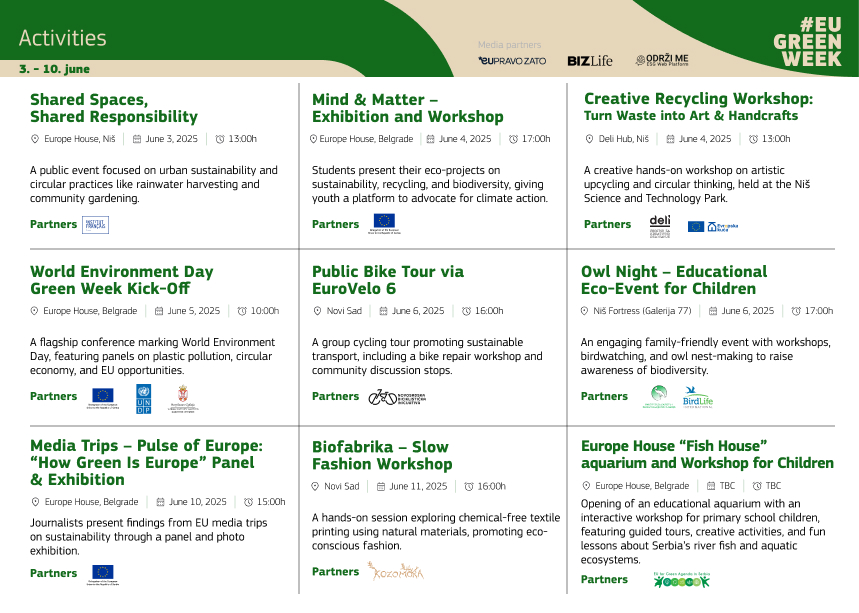Click the '3. – 10. june' date label
The height and width of the screenshot is (613, 859).
click(x=54, y=69)
